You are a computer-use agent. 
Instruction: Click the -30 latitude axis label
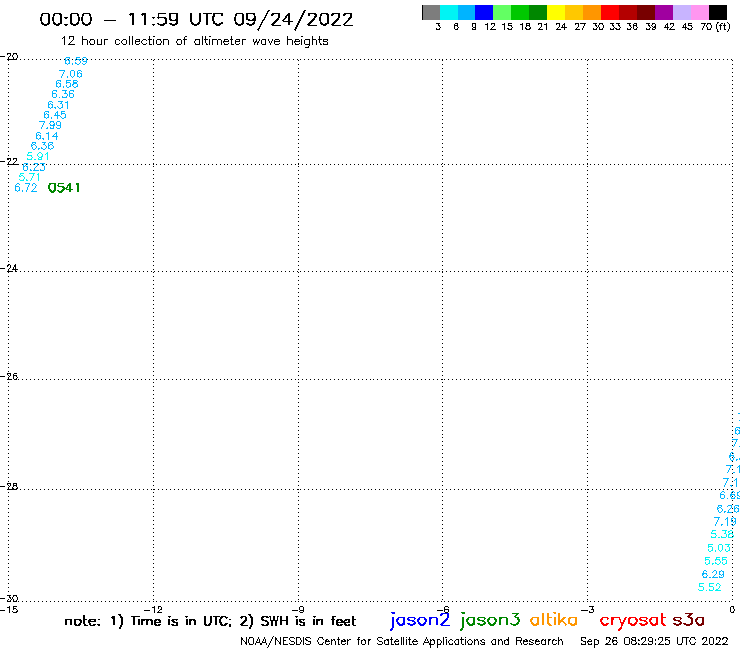click(x=9, y=599)
